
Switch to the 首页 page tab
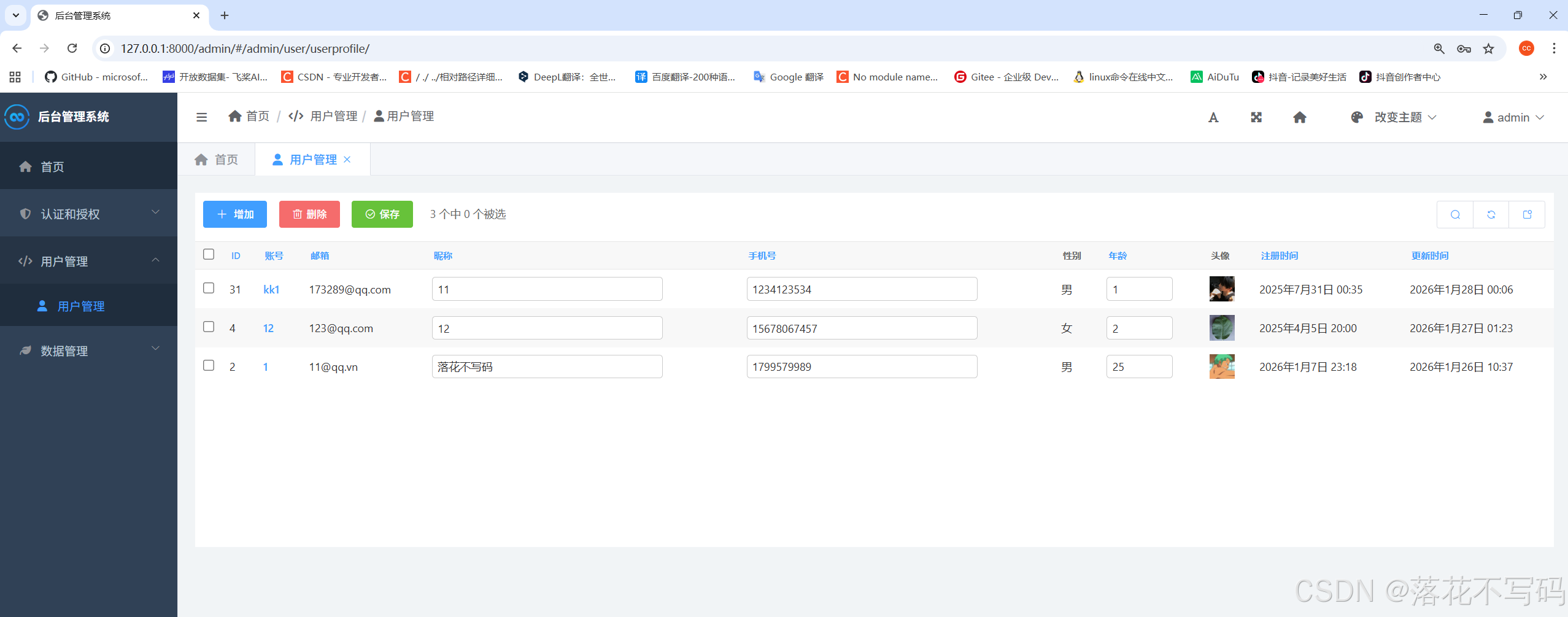coord(217,160)
